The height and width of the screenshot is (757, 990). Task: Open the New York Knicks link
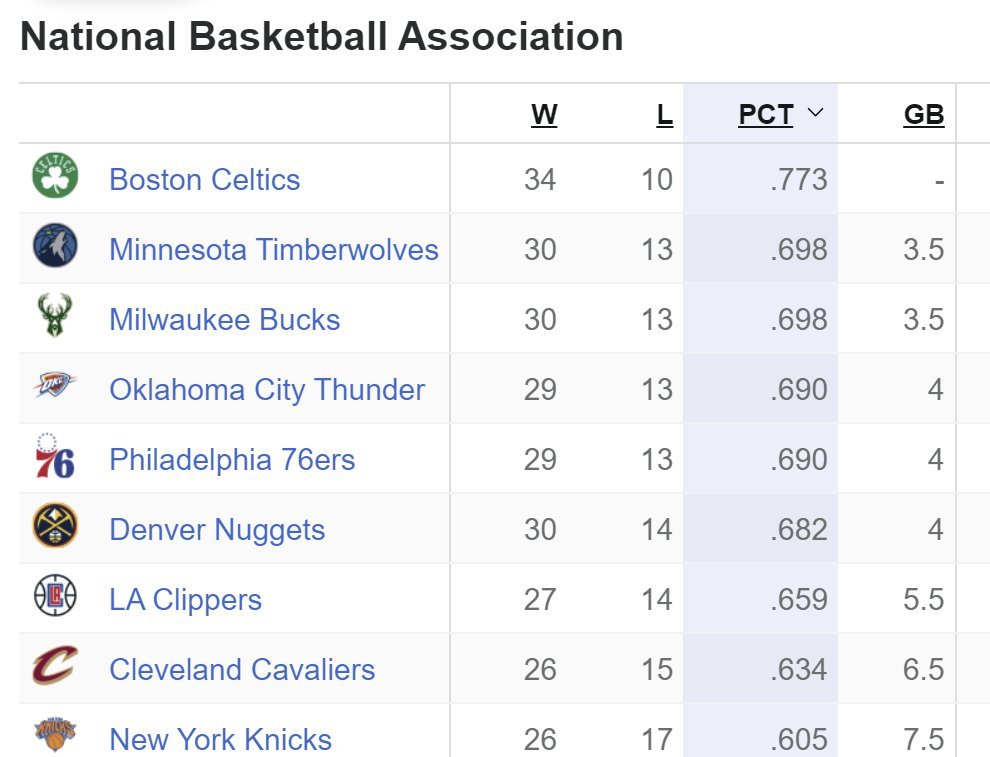pyautogui.click(x=220, y=740)
